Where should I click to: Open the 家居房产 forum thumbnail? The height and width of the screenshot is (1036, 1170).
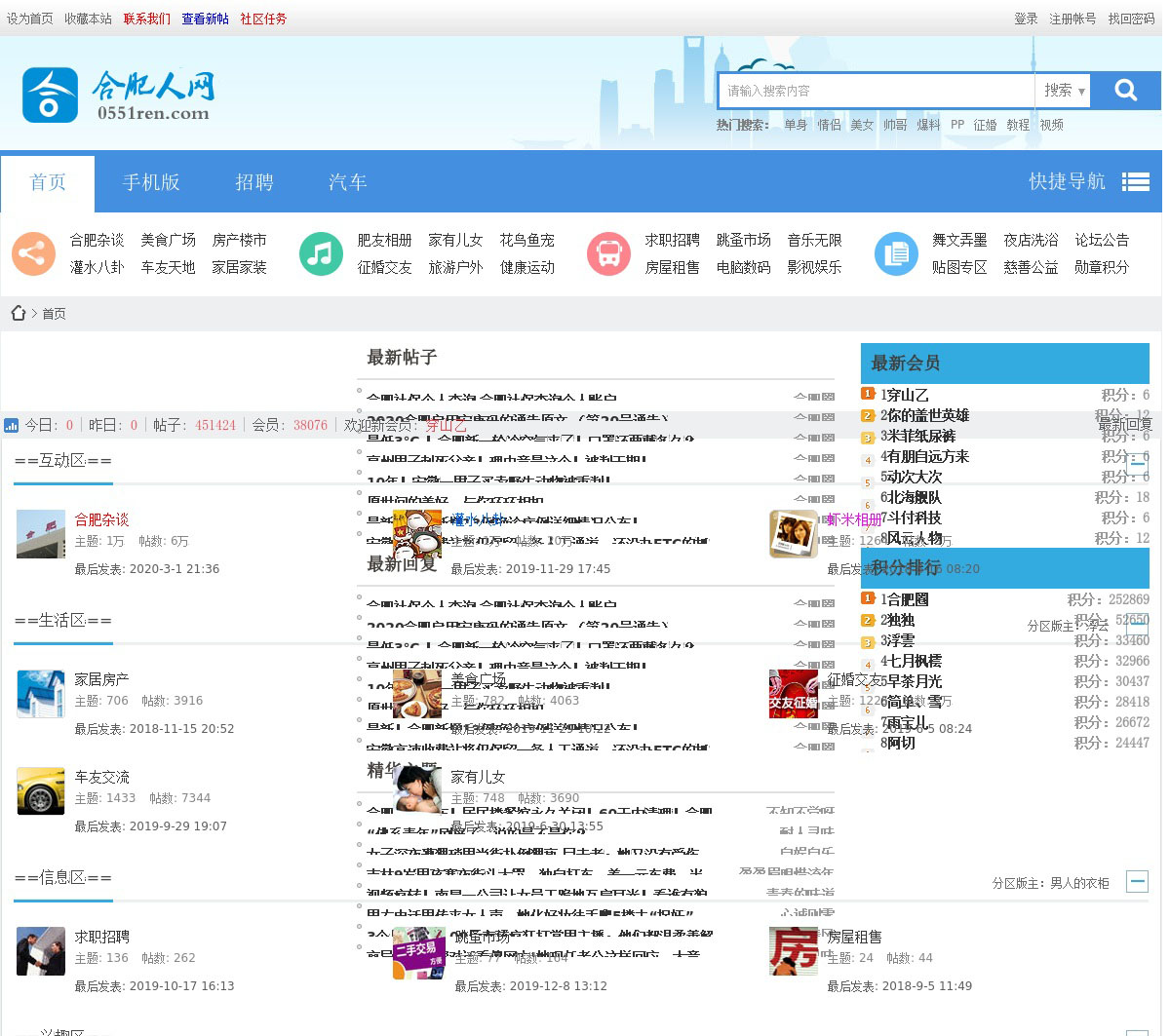tap(41, 693)
